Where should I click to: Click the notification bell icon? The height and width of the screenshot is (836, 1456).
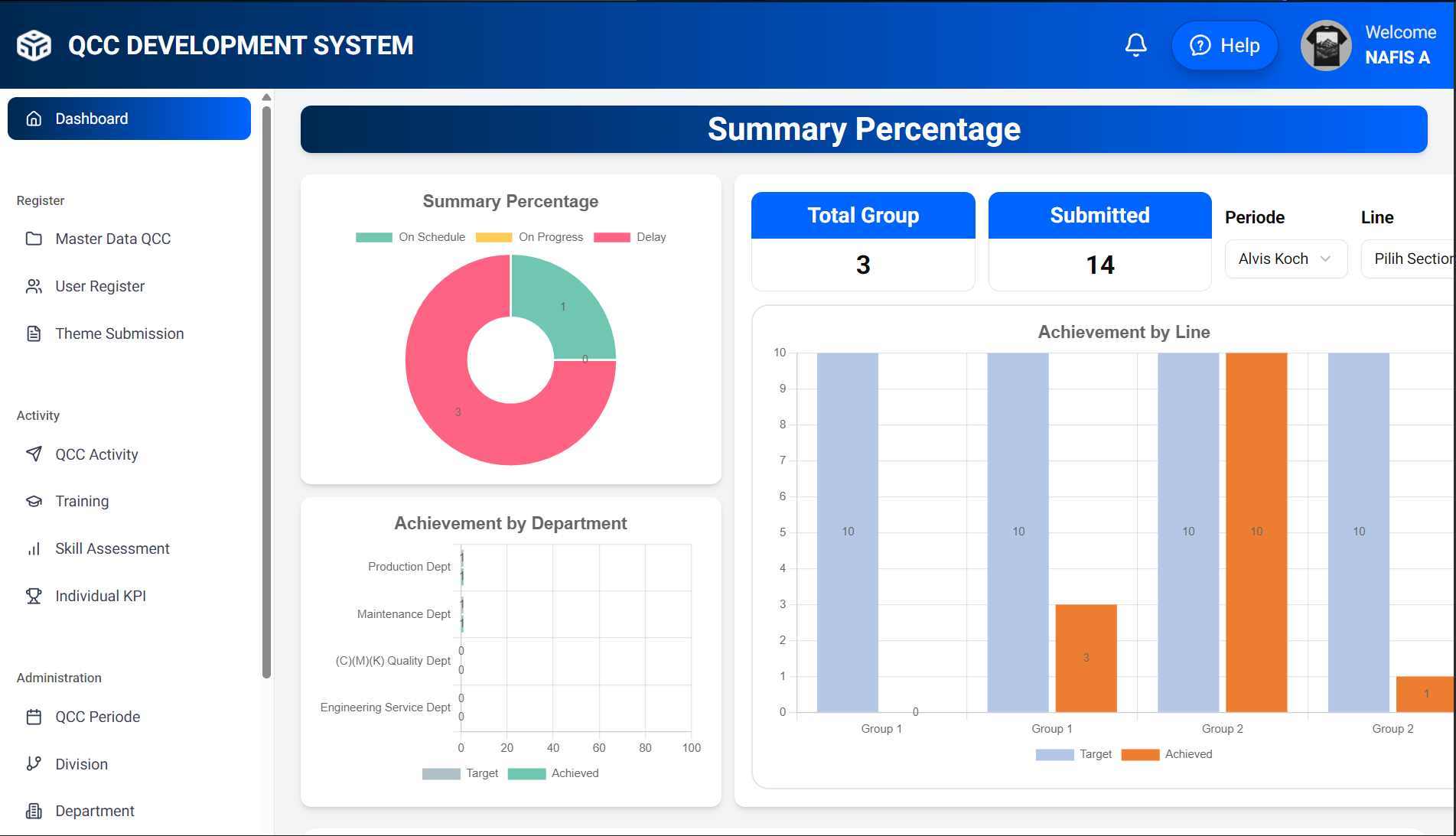click(x=1135, y=45)
